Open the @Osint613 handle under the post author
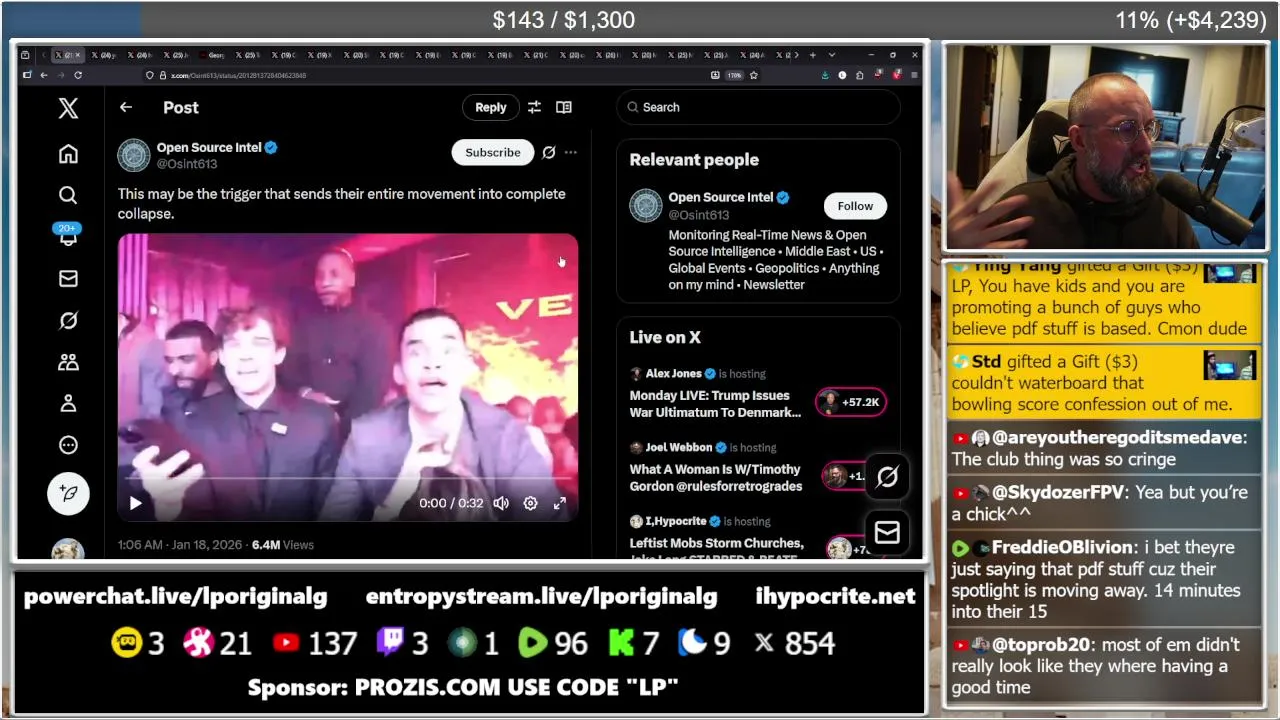Viewport: 1280px width, 720px height. (187, 164)
